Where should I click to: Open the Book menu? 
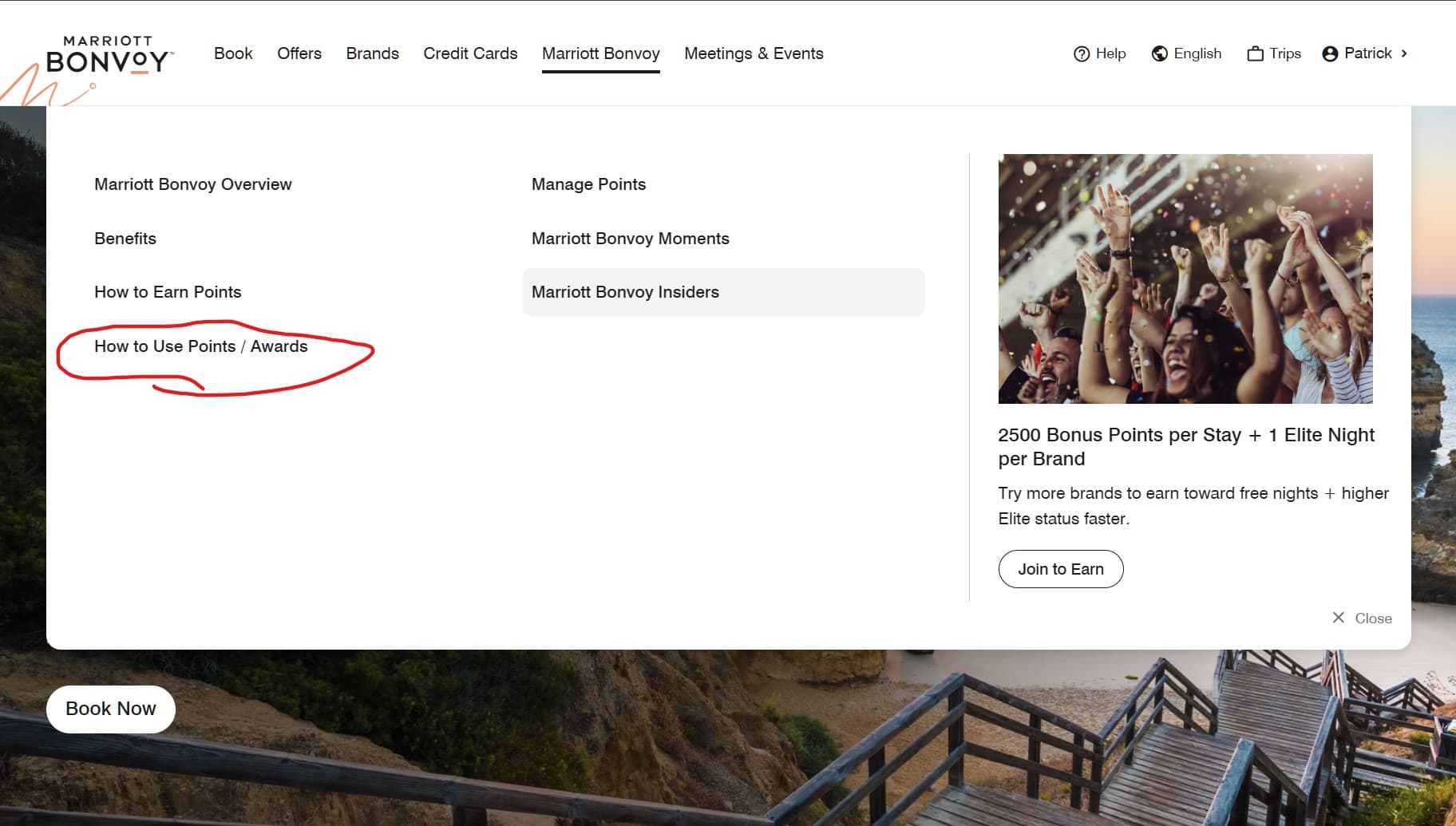233,53
